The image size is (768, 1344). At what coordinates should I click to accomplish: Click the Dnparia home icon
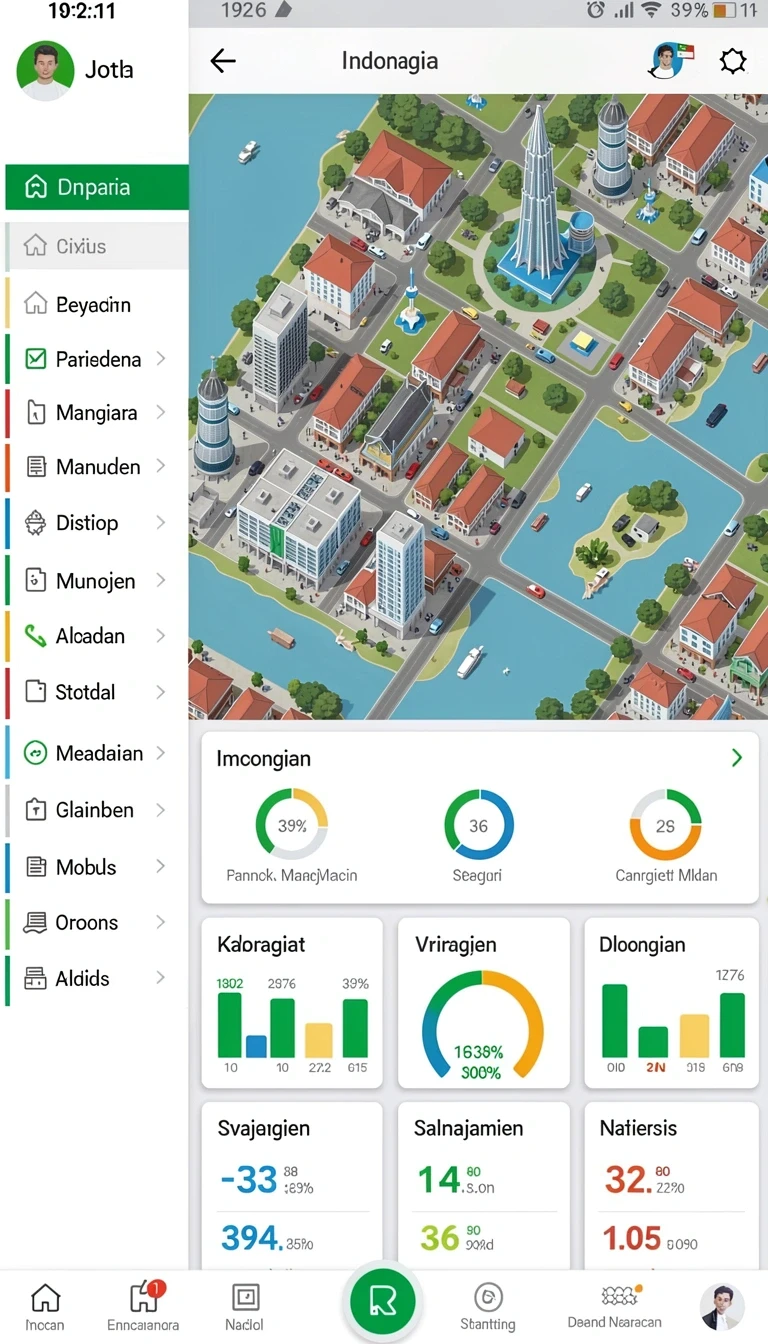[36, 187]
